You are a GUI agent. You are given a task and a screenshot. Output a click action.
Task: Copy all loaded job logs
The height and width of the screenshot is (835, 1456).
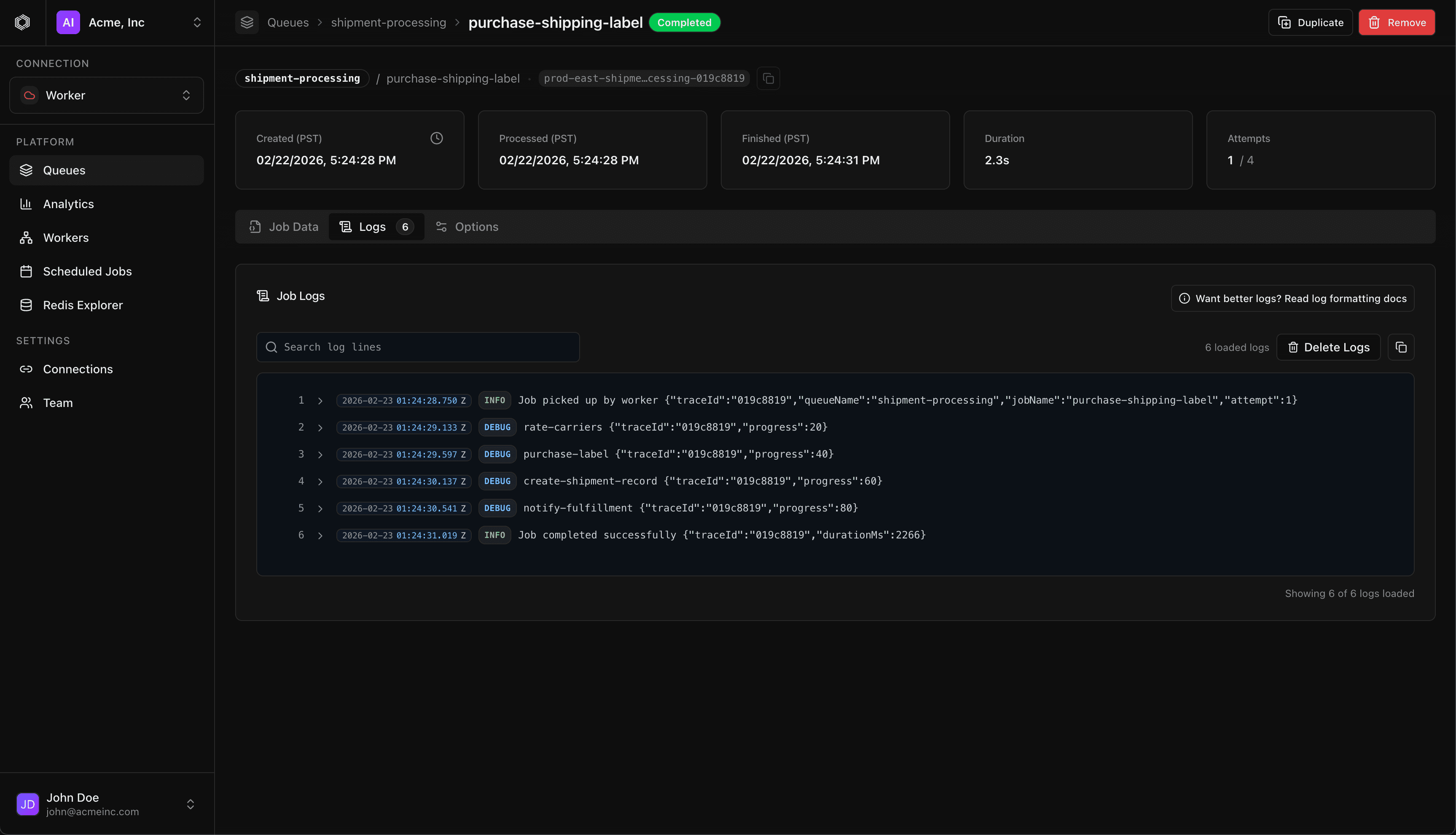click(x=1402, y=347)
